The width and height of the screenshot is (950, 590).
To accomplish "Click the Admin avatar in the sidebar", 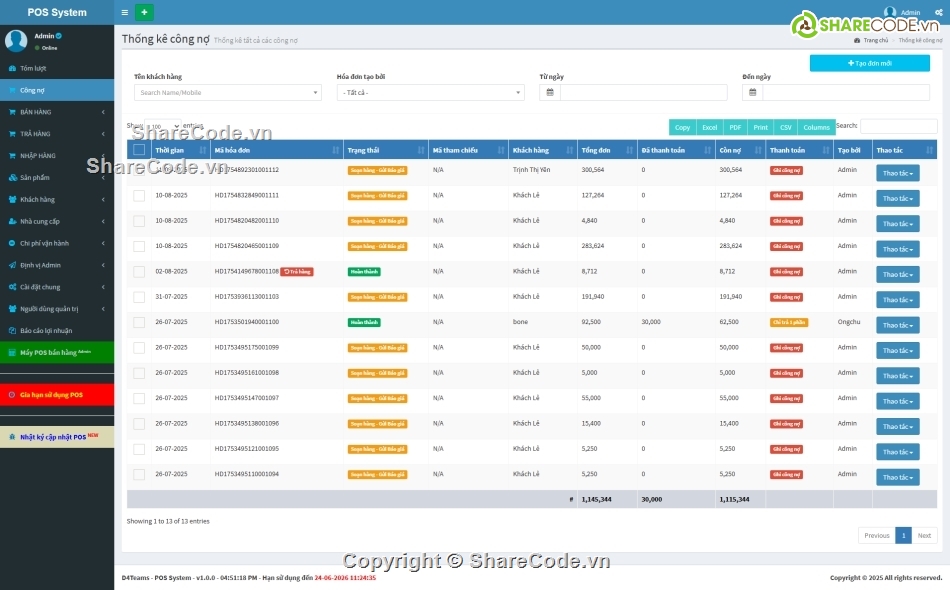I will tap(16, 40).
